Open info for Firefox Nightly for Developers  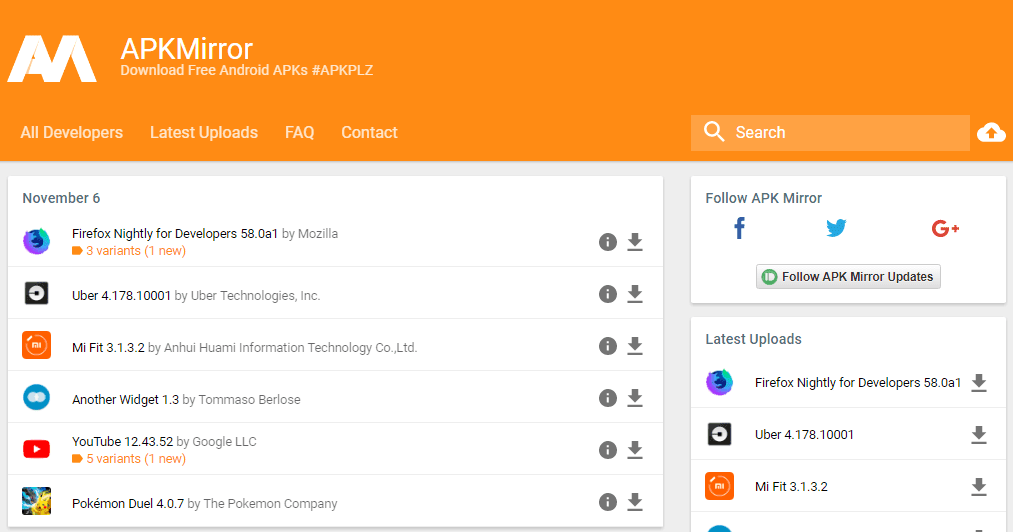(x=607, y=242)
